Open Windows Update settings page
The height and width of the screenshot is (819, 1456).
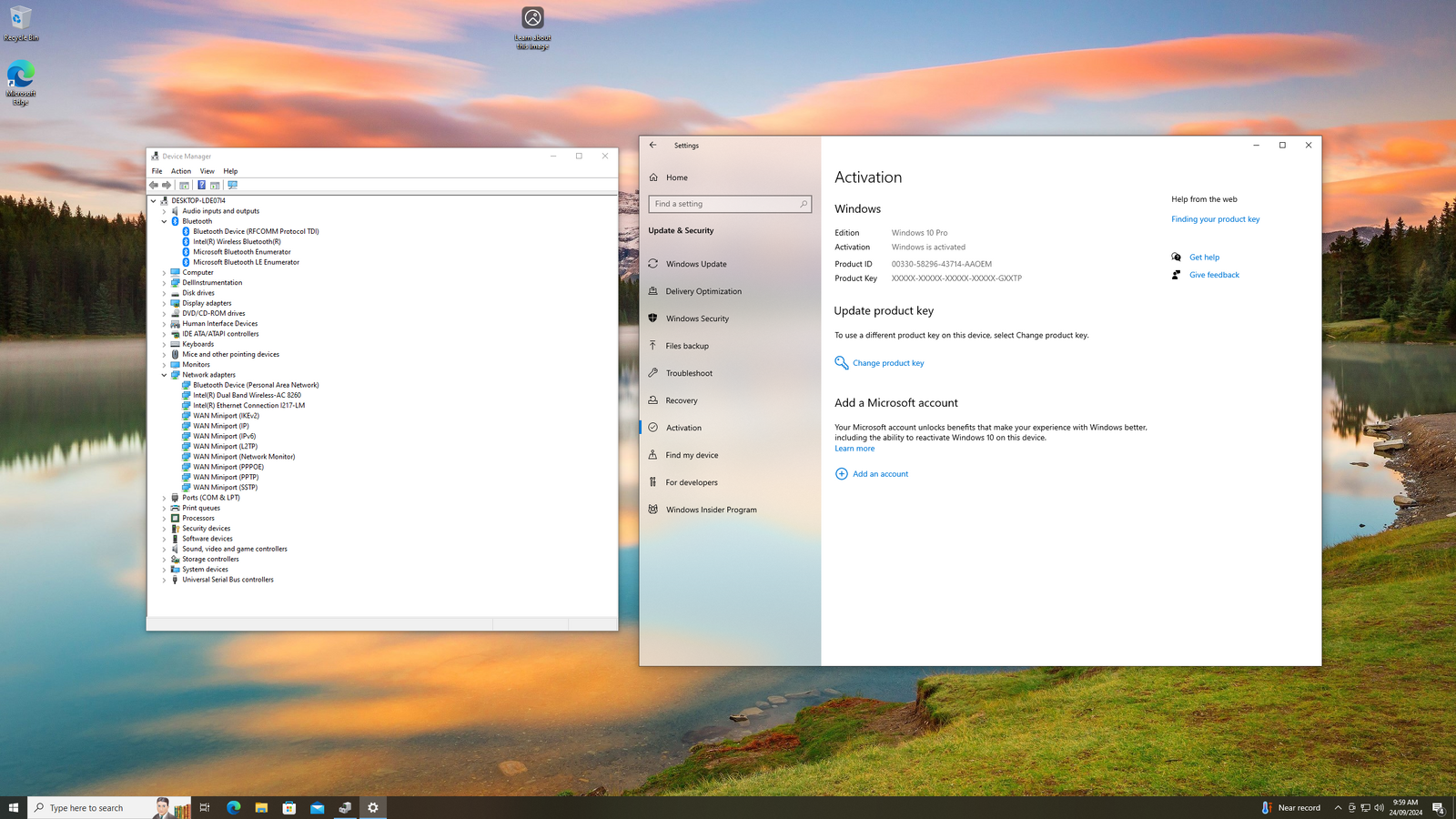(696, 264)
